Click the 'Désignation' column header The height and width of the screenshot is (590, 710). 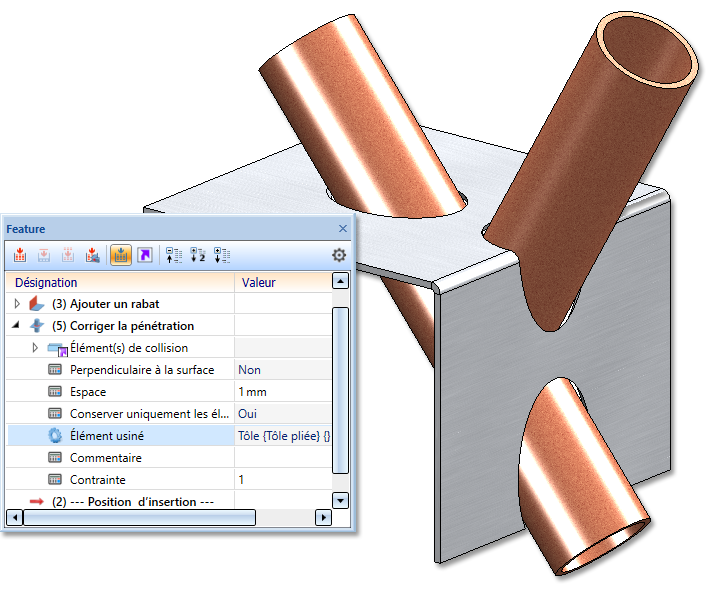120,283
